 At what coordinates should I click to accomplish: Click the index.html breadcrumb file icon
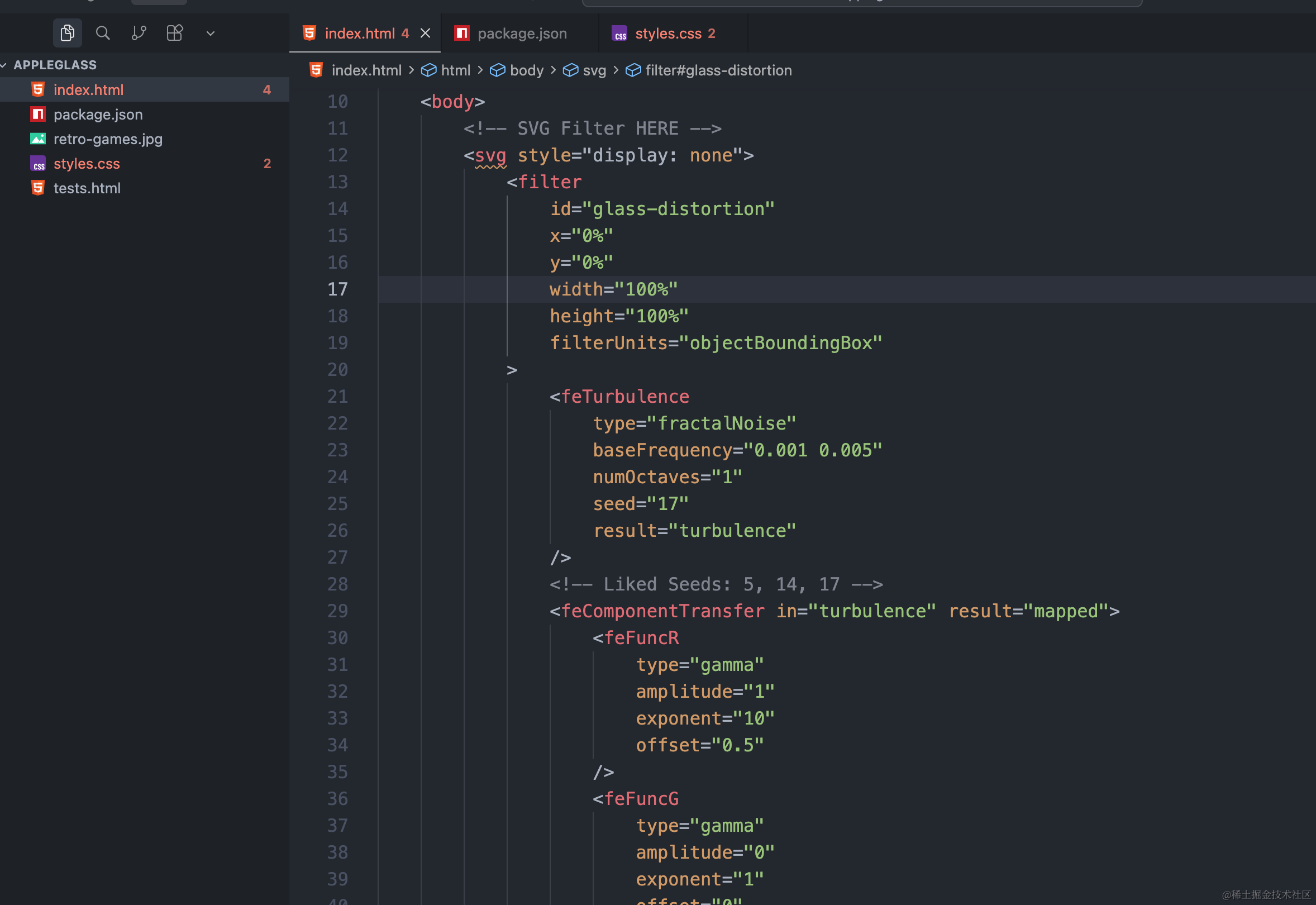click(316, 70)
